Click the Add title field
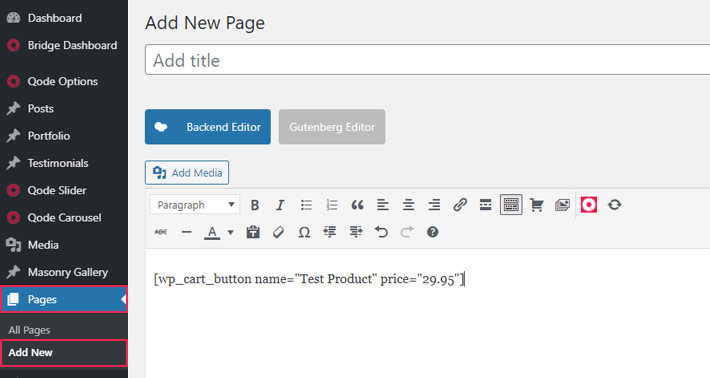 pyautogui.click(x=427, y=60)
